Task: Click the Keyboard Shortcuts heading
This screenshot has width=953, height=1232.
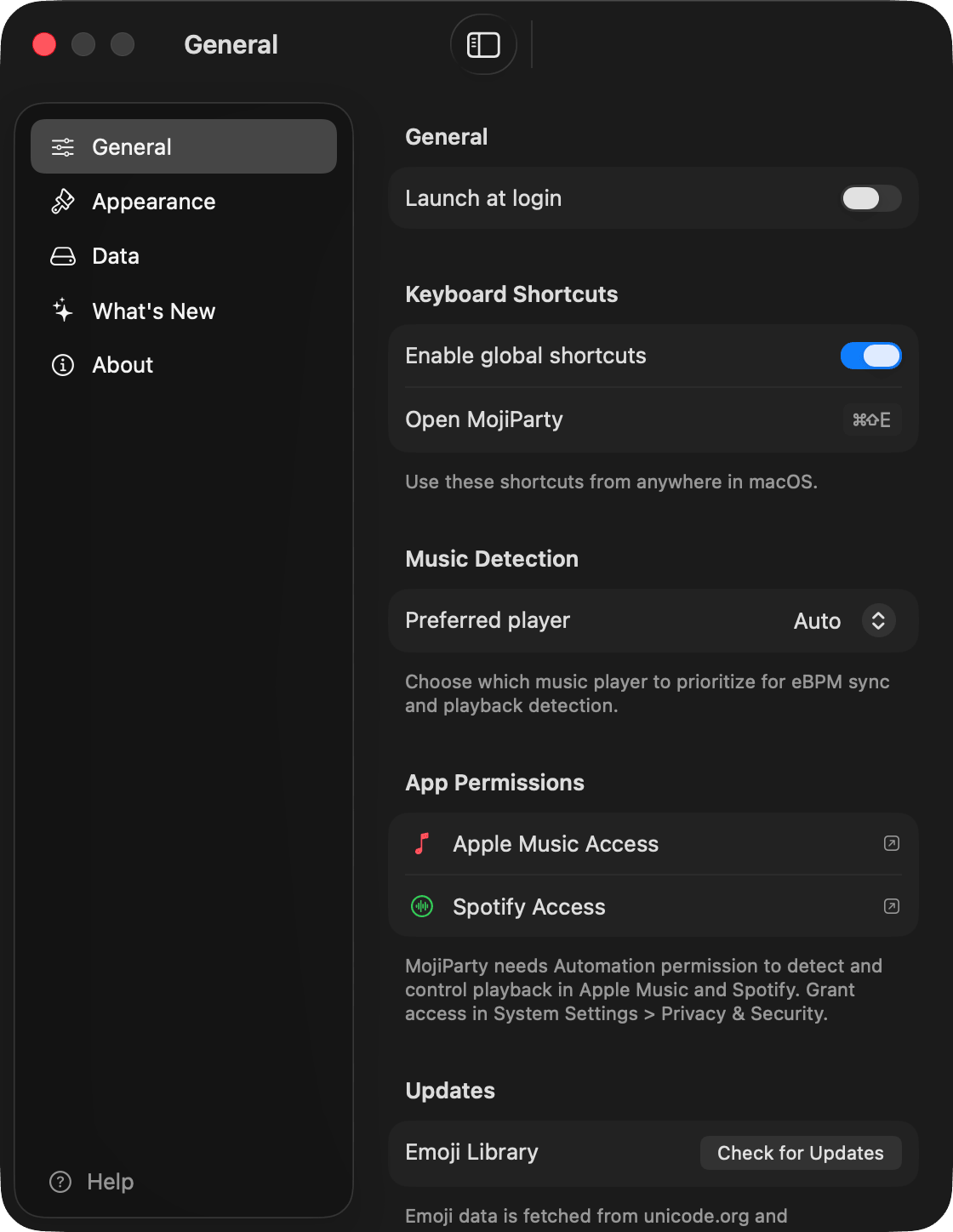Action: [511, 294]
